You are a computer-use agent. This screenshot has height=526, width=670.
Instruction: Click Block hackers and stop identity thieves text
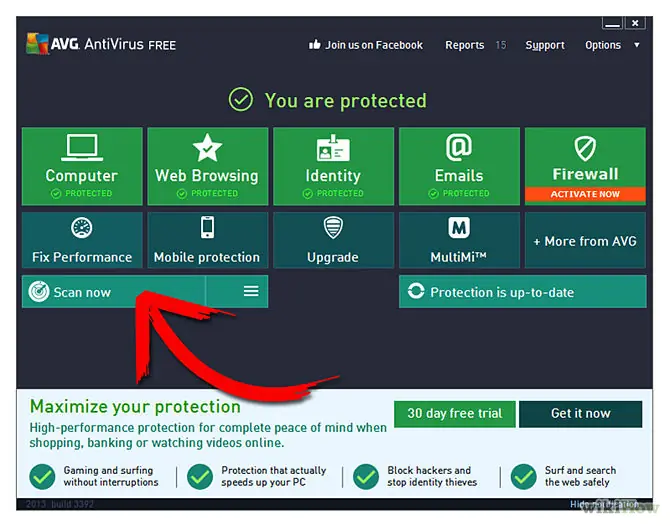[432, 476]
